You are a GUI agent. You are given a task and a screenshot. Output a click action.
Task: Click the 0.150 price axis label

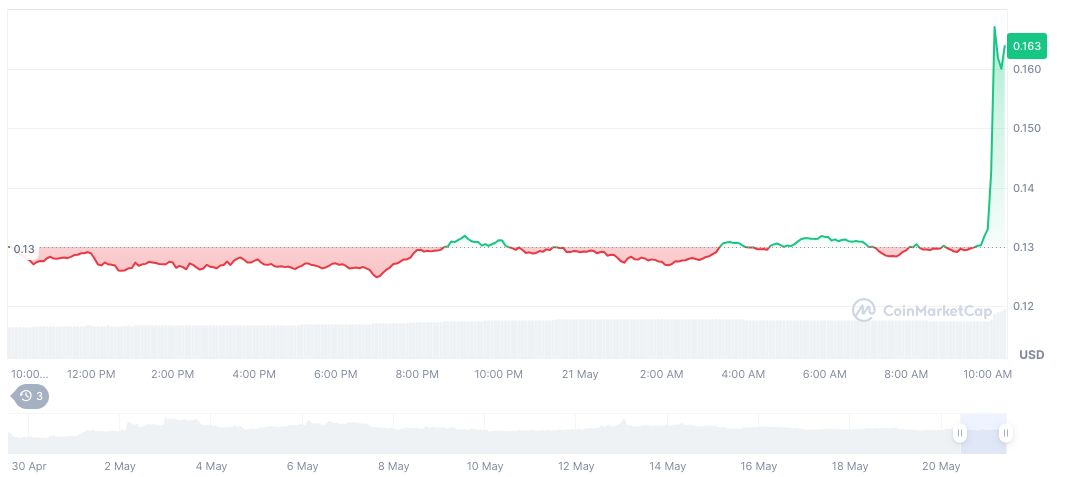1027,129
